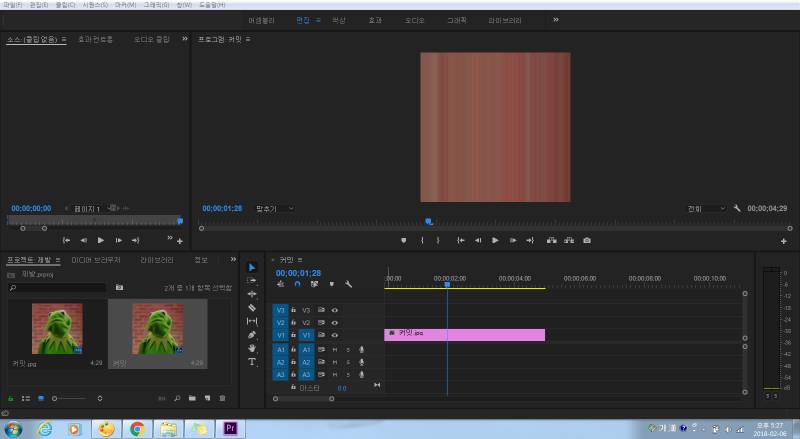Open Program panel menu icon
Image resolution: width=800 pixels, height=439 pixels.
pos(248,39)
